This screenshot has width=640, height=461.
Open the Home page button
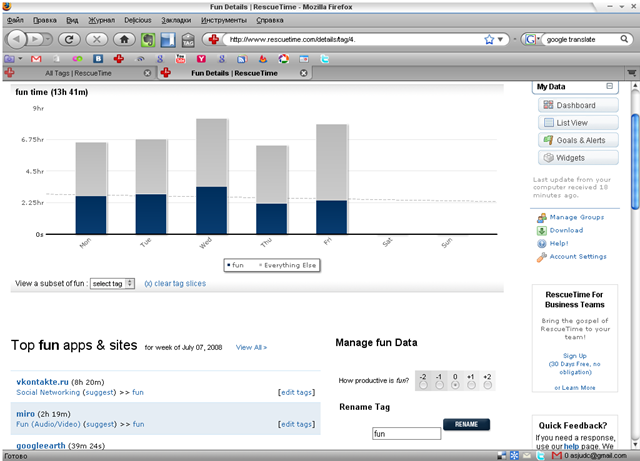pyautogui.click(x=124, y=39)
